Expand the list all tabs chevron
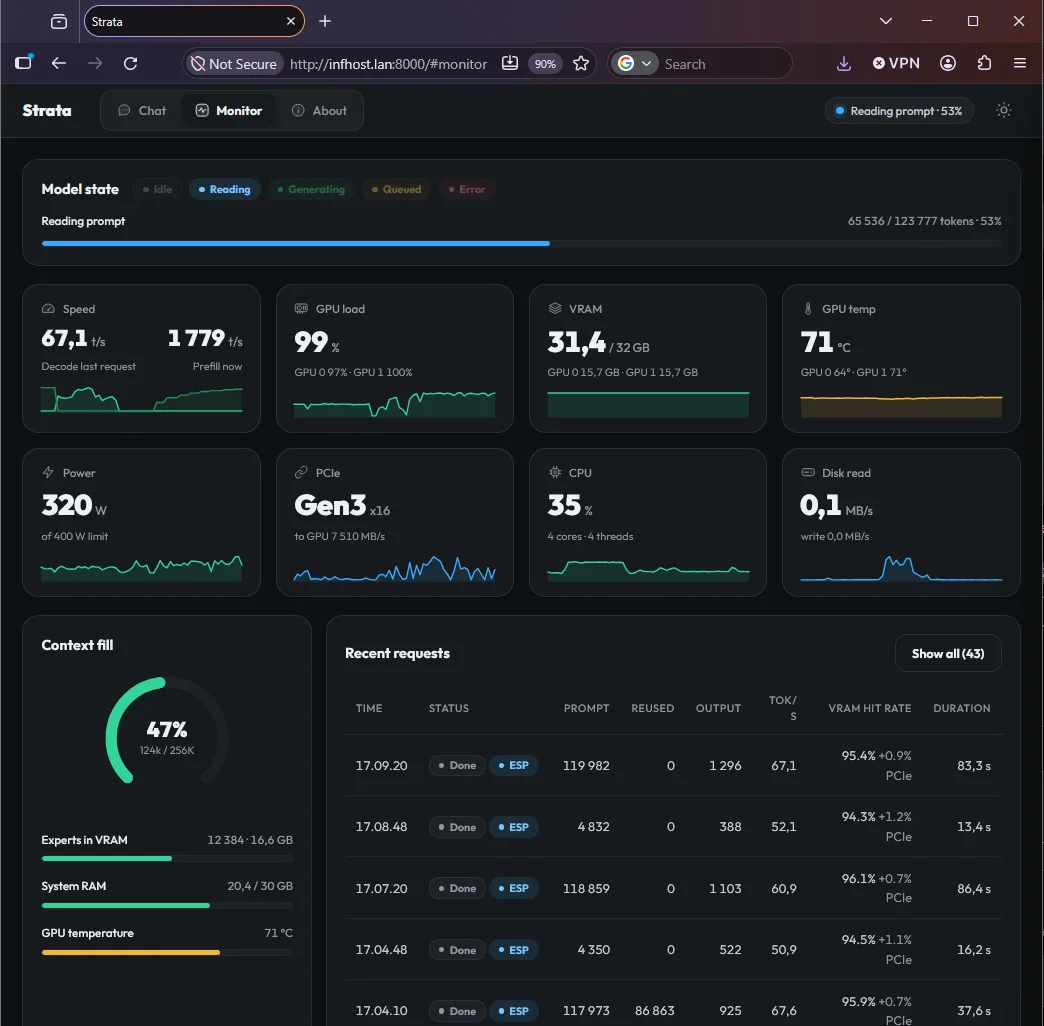Viewport: 1044px width, 1026px height. 886,21
